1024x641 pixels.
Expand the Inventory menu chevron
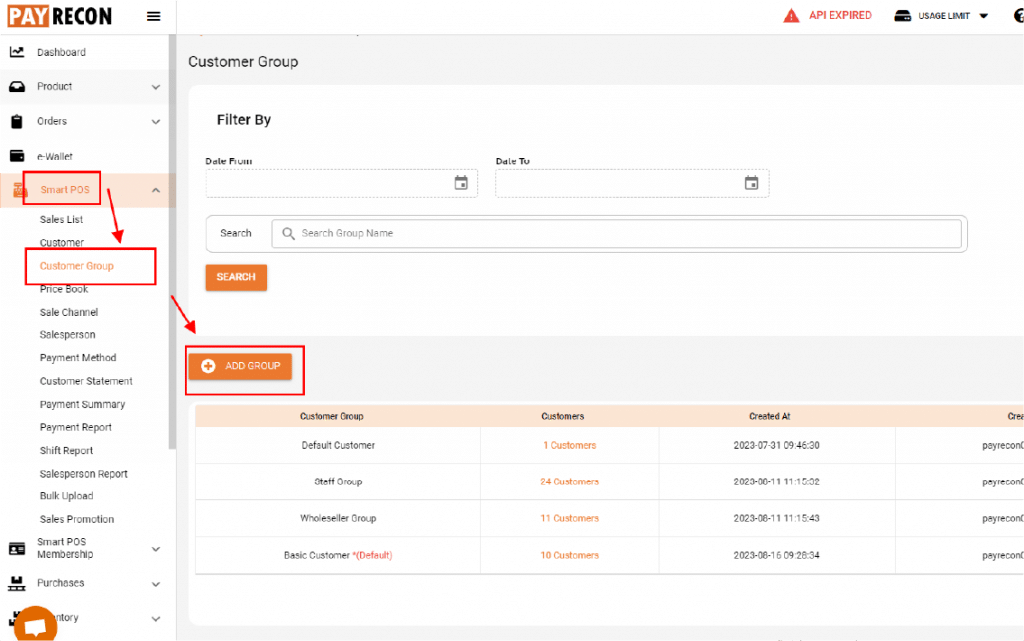(155, 618)
